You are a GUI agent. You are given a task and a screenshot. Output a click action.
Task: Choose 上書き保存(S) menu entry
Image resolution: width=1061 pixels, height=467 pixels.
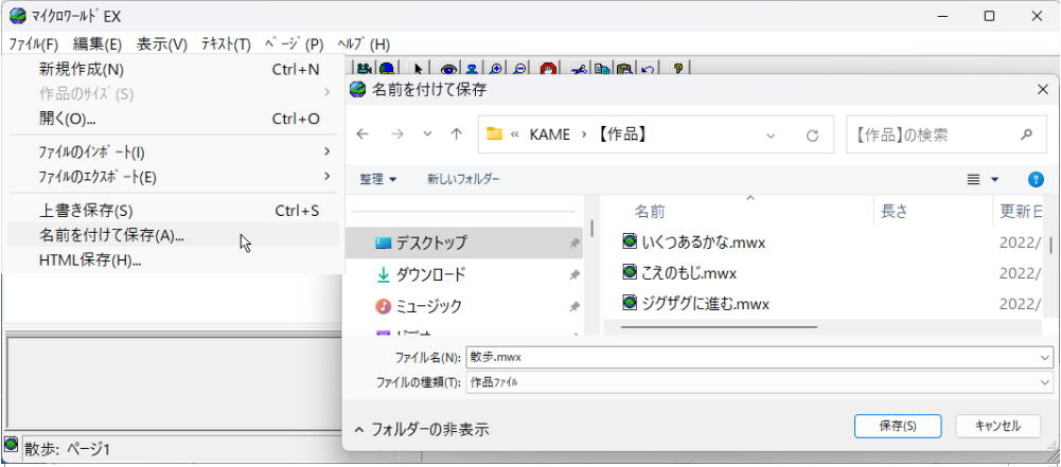[173, 210]
